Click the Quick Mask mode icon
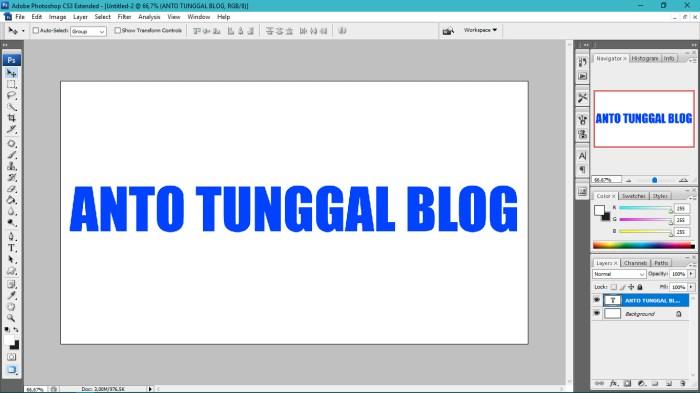 [12, 357]
